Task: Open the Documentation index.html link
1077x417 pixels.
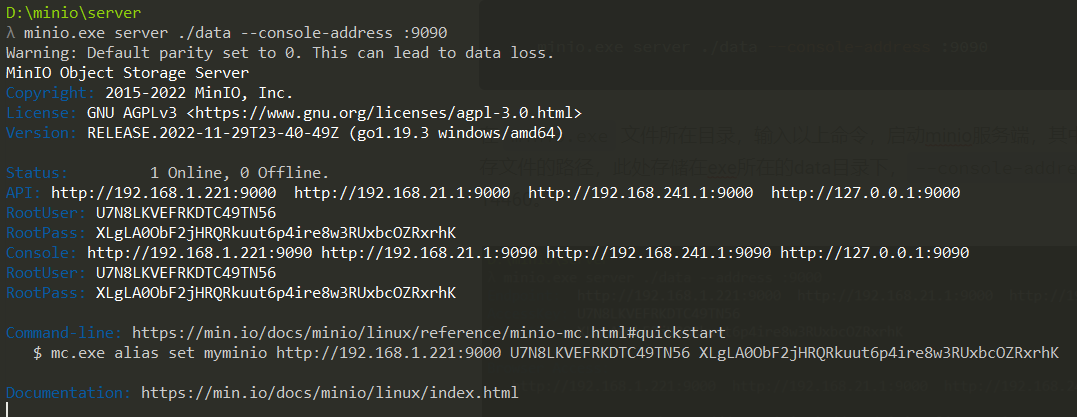Action: point(330,393)
